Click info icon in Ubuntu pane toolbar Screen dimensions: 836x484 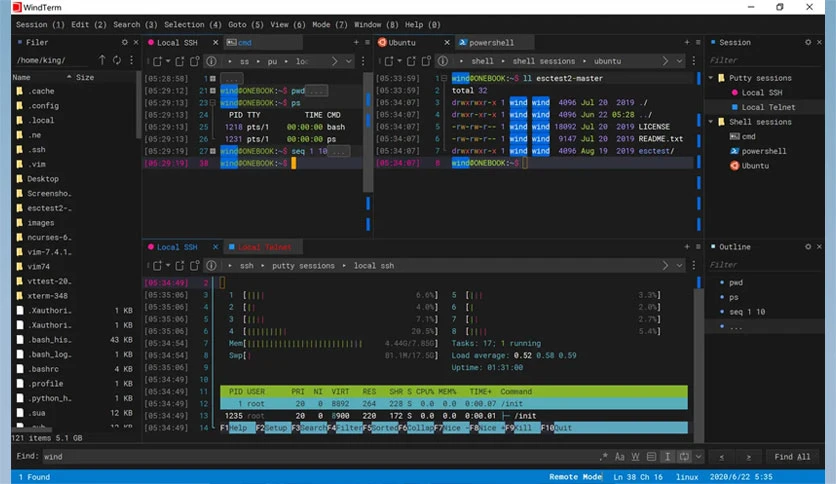pos(443,61)
